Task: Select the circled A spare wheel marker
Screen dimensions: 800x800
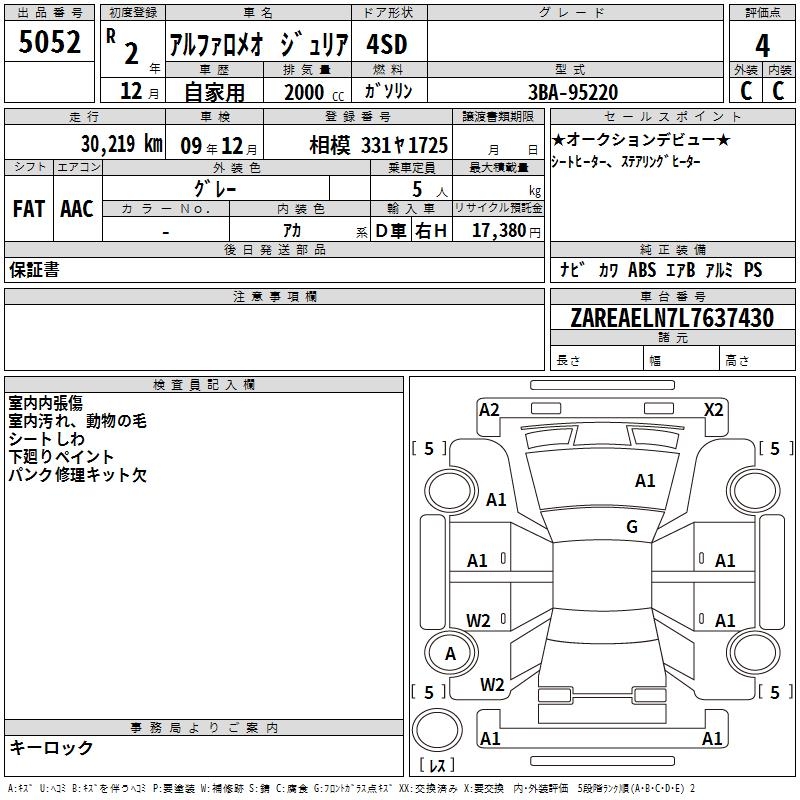Action: pos(450,654)
